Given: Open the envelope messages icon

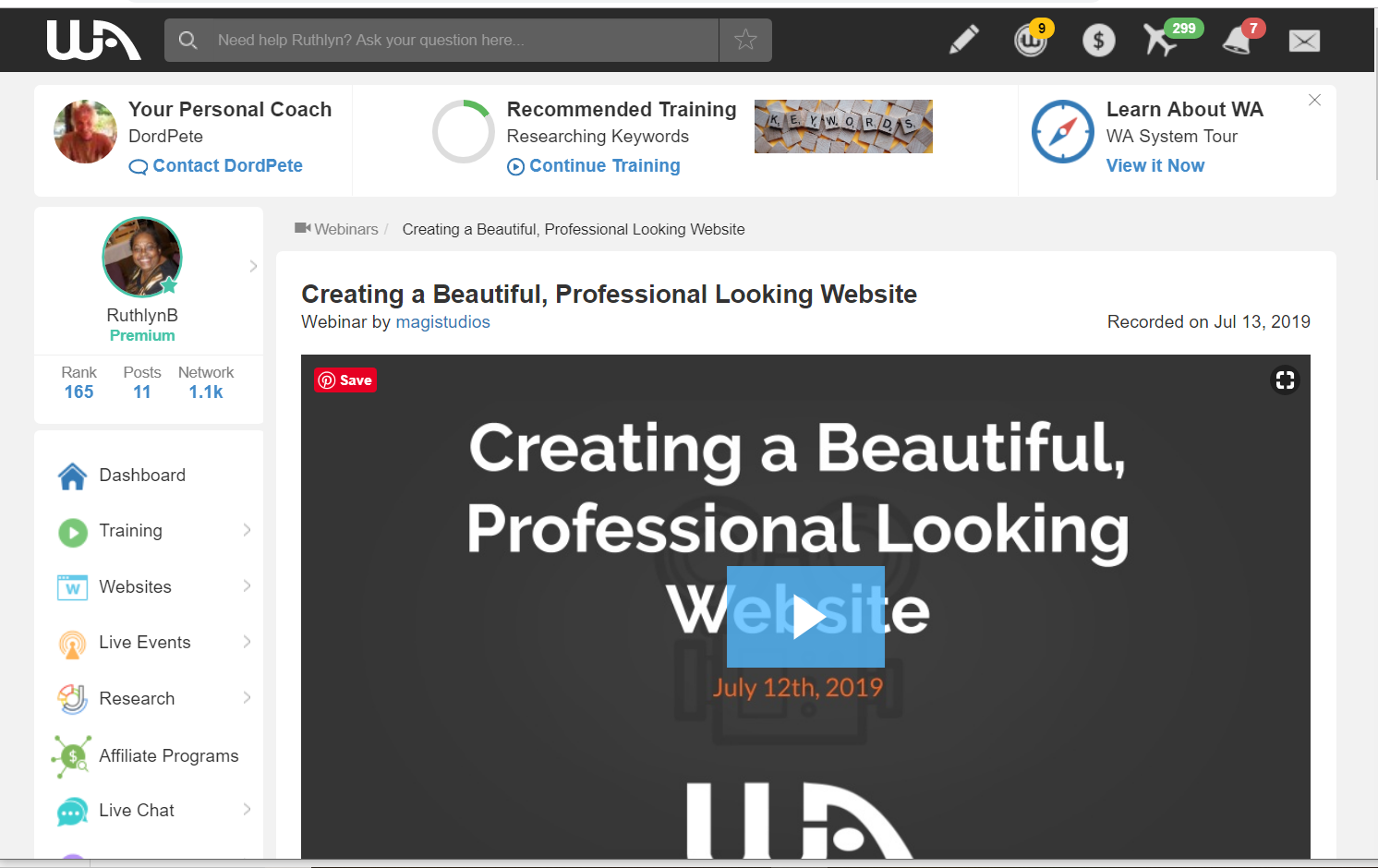Looking at the screenshot, I should pyautogui.click(x=1304, y=41).
